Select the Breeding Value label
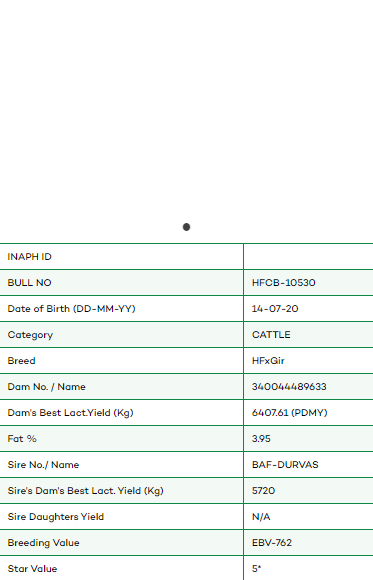 coord(43,543)
